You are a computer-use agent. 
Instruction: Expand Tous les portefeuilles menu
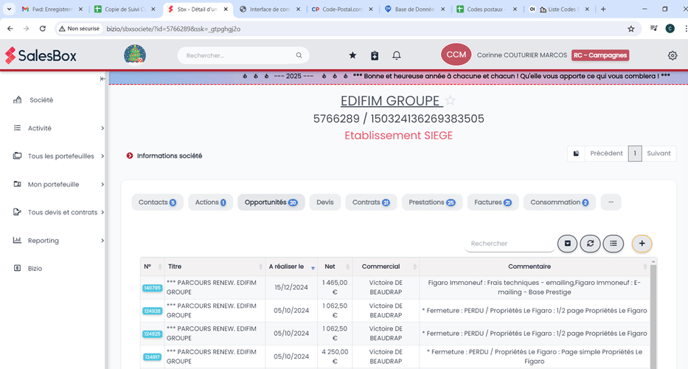(x=58, y=156)
